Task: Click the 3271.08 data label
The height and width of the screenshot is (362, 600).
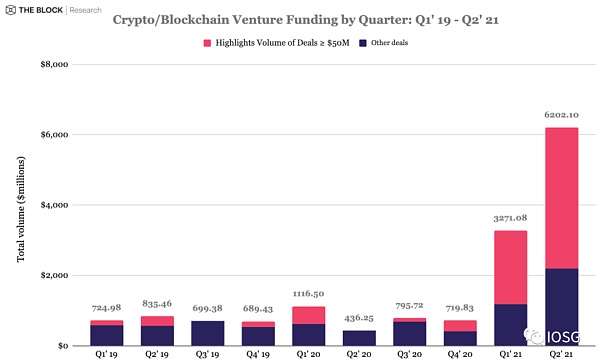Action: click(x=510, y=218)
